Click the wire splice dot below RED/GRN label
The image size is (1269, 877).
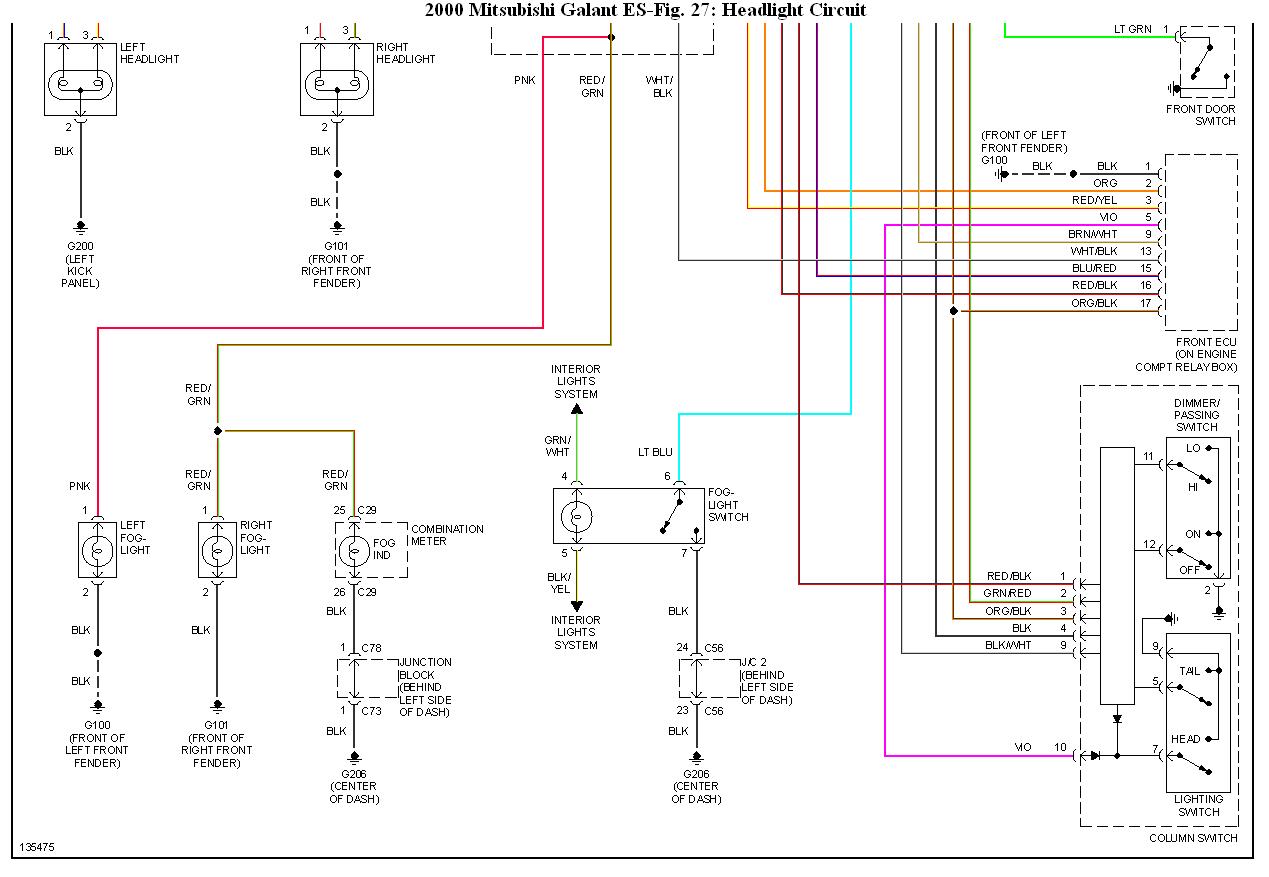(x=217, y=432)
